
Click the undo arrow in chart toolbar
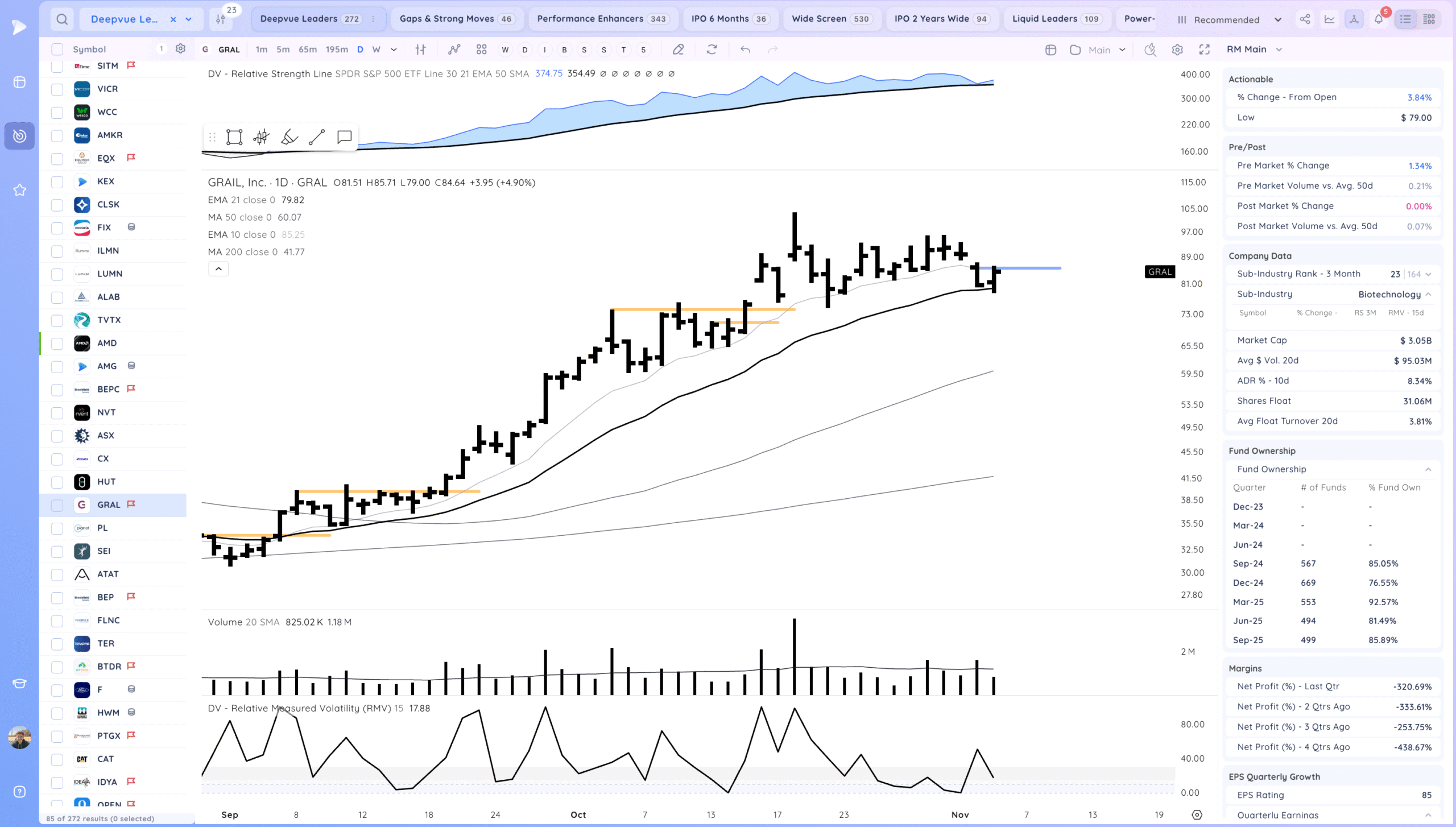[745, 49]
